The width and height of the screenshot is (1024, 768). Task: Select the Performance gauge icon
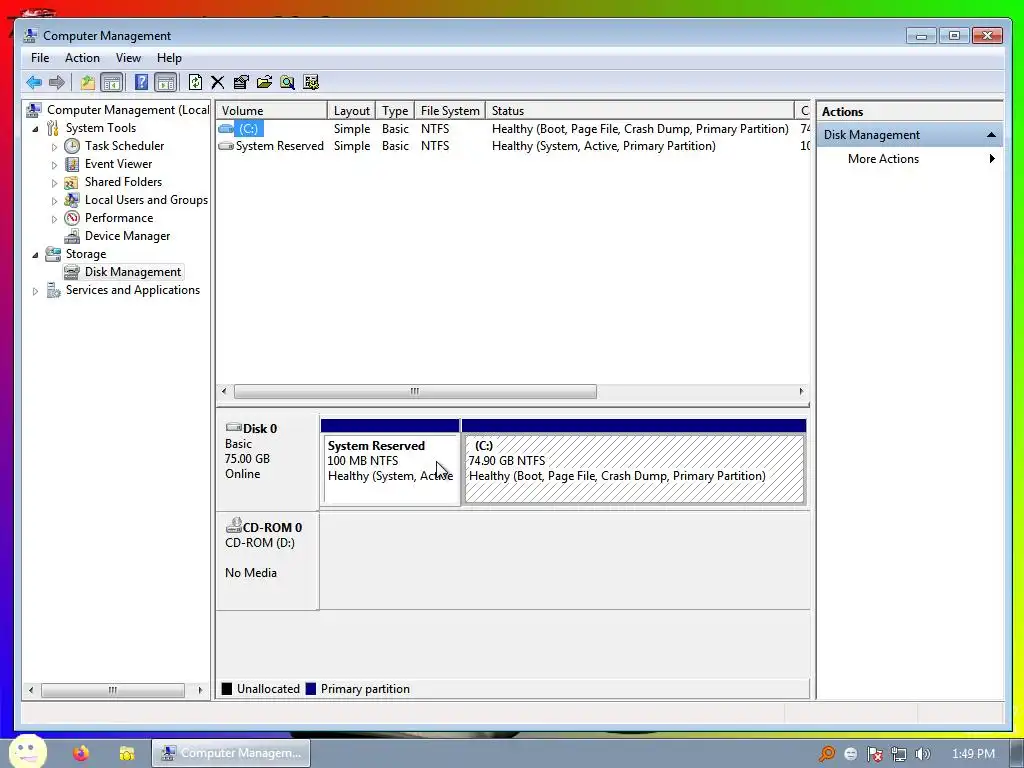pos(72,218)
